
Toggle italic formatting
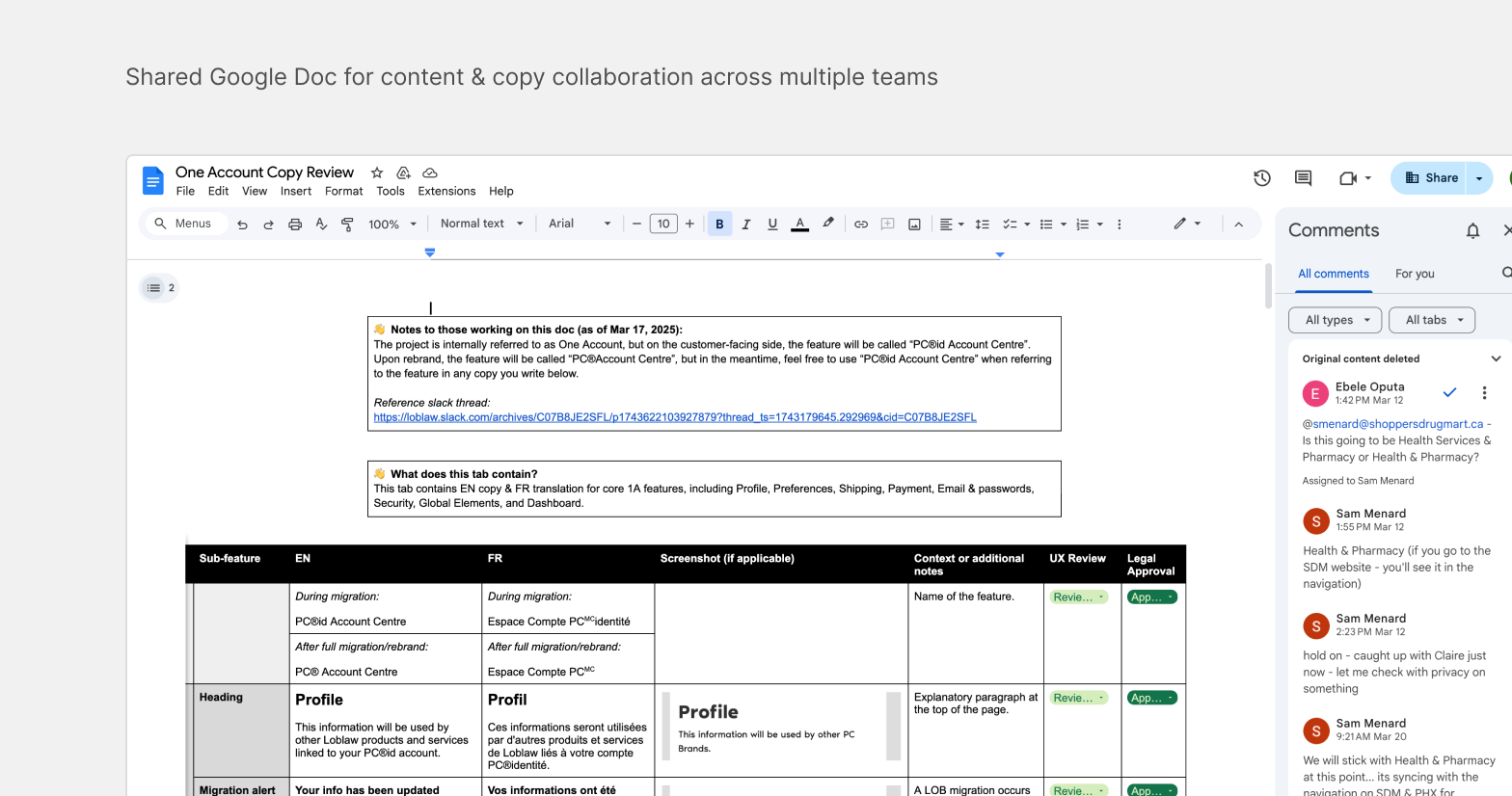[745, 224]
